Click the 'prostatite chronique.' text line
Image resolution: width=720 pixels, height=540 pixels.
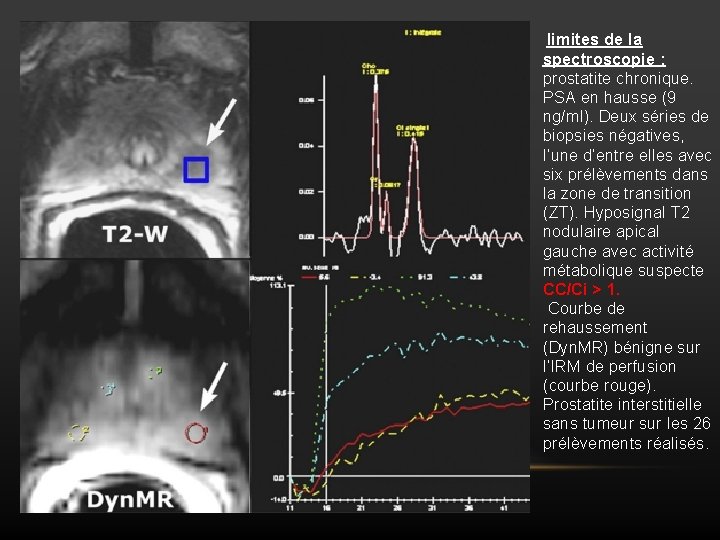[618, 79]
